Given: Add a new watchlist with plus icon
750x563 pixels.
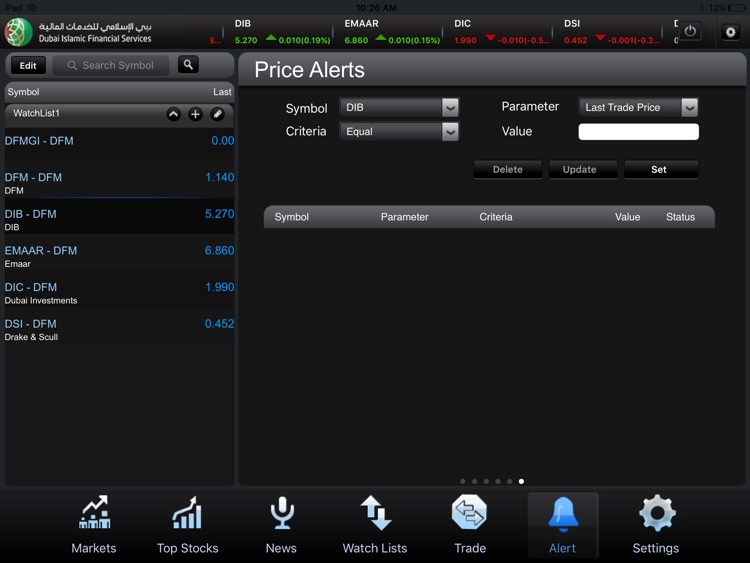Looking at the screenshot, I should click(195, 114).
